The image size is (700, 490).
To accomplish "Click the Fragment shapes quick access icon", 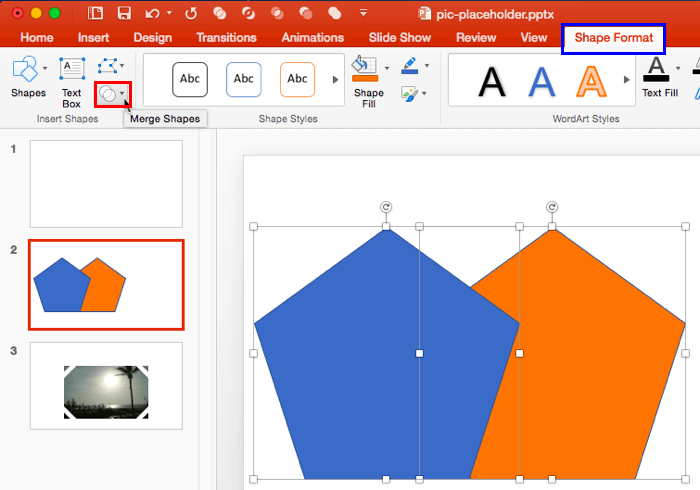I will pos(219,13).
